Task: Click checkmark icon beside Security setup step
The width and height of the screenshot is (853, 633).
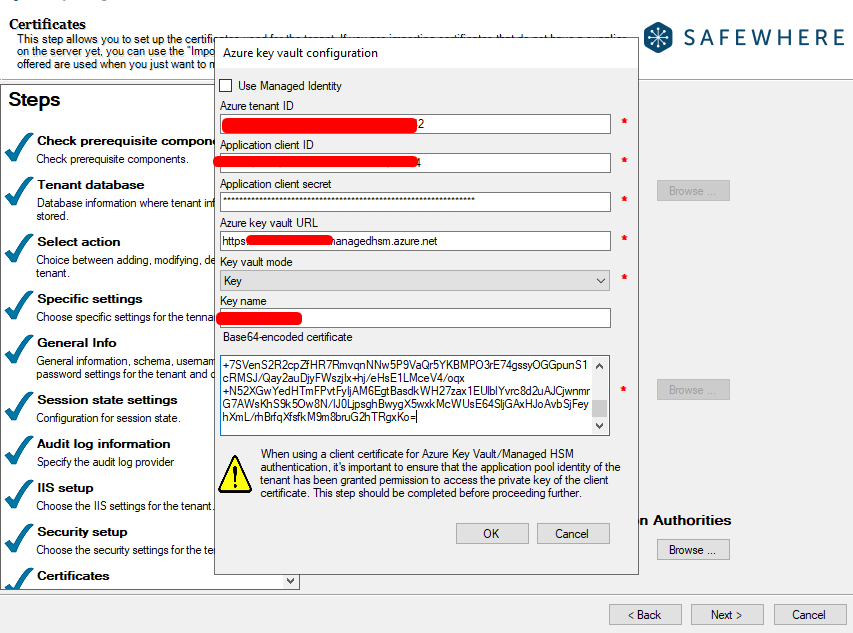Action: click(x=19, y=538)
